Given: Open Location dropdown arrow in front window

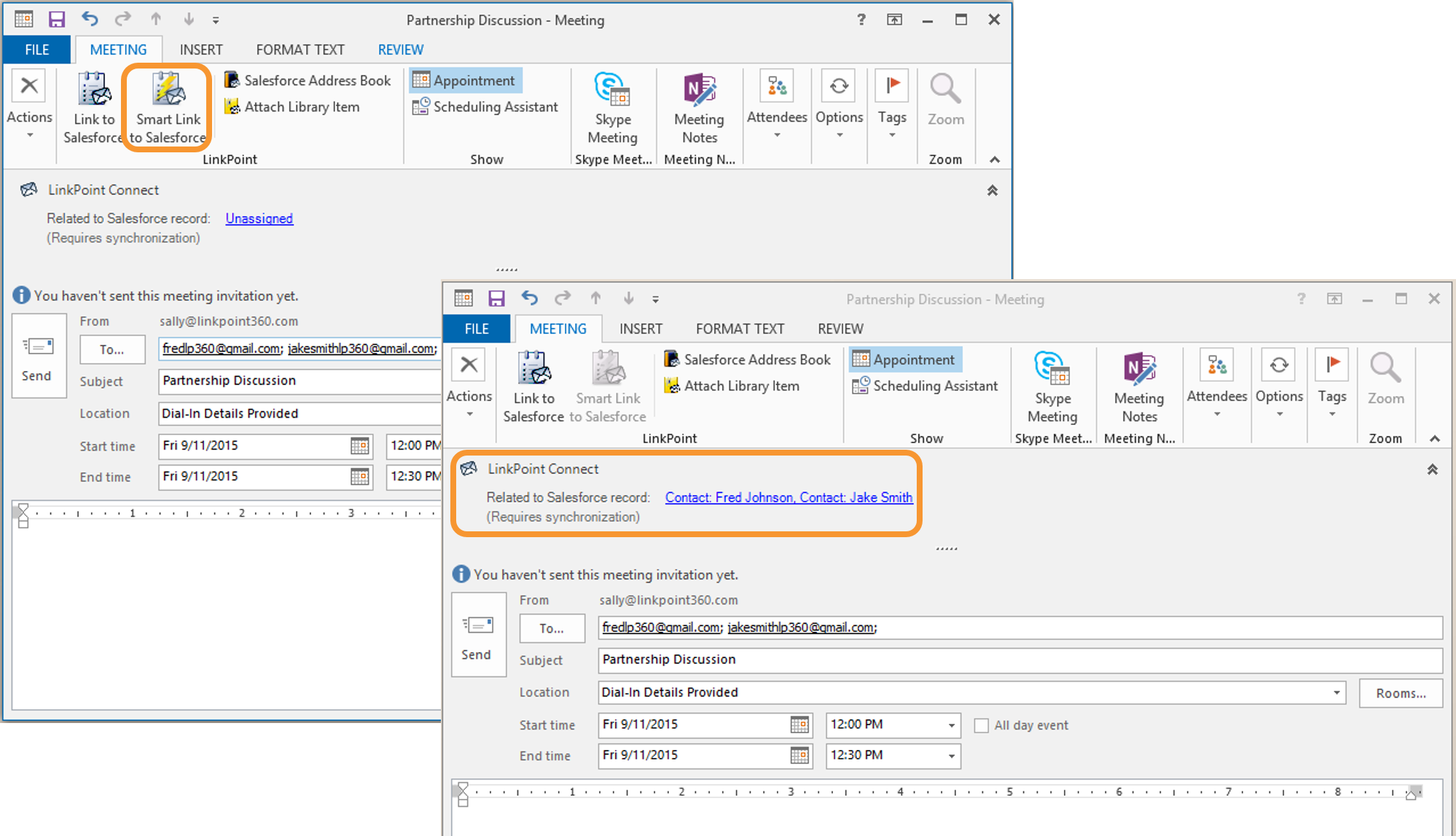Looking at the screenshot, I should [1336, 692].
